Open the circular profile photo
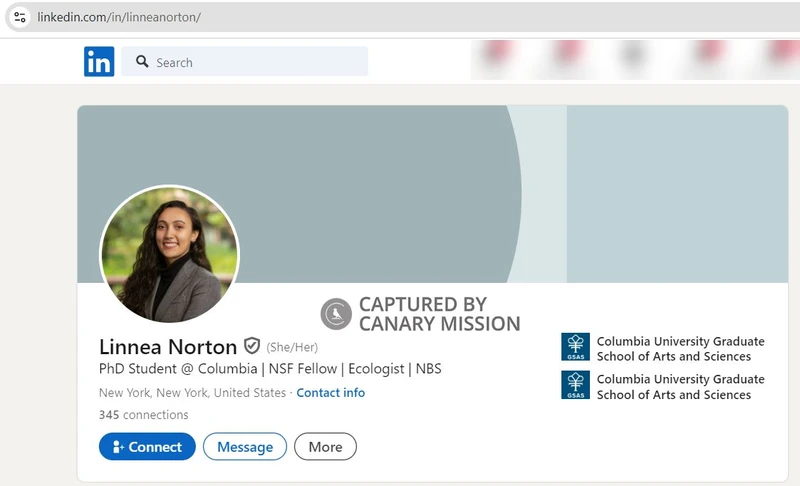The image size is (800, 486). point(169,254)
